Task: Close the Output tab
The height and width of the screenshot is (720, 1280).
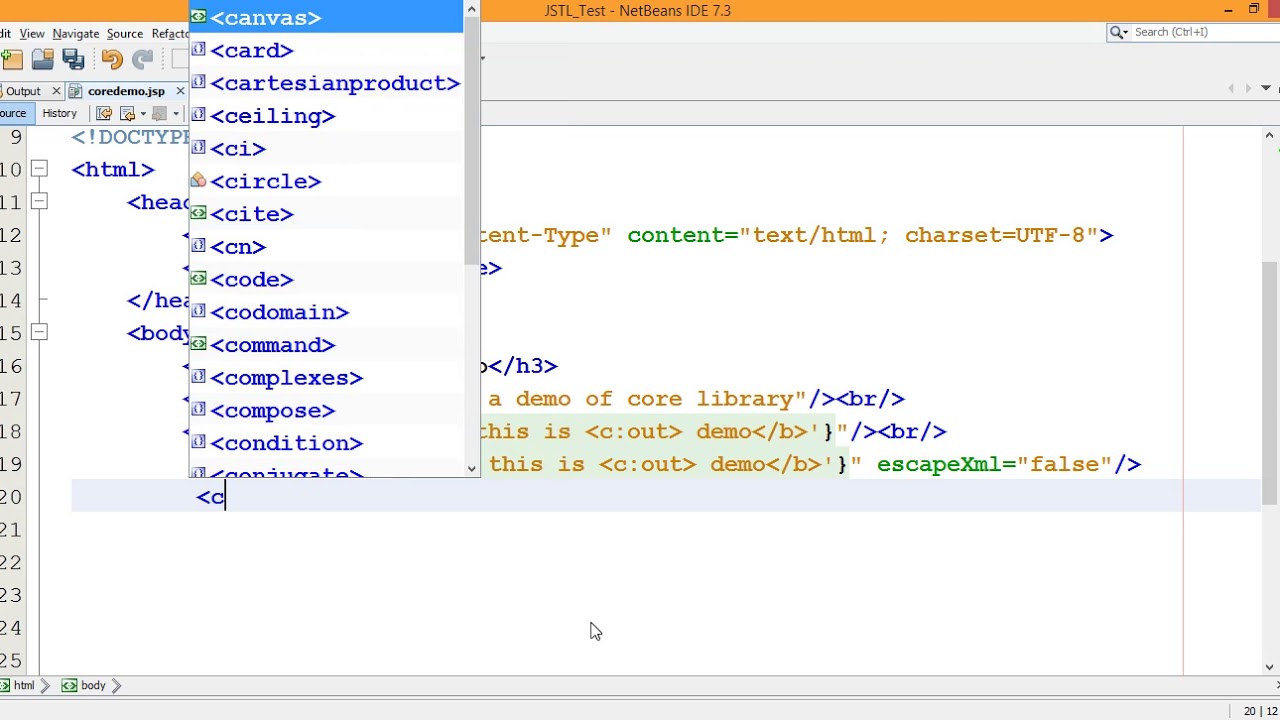Action: point(56,91)
